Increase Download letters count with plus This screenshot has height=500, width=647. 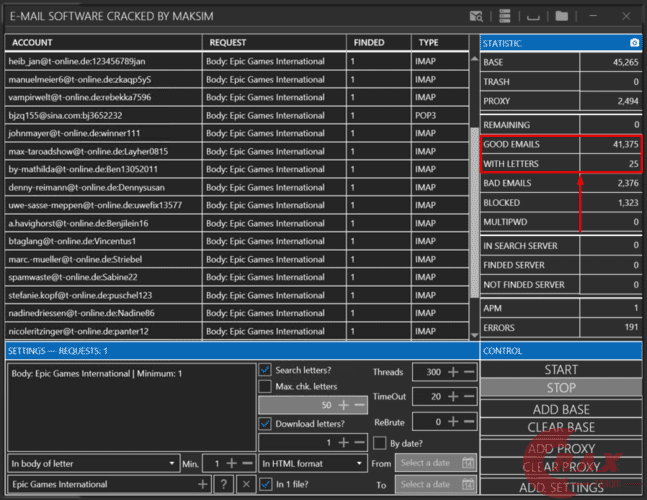click(343, 443)
